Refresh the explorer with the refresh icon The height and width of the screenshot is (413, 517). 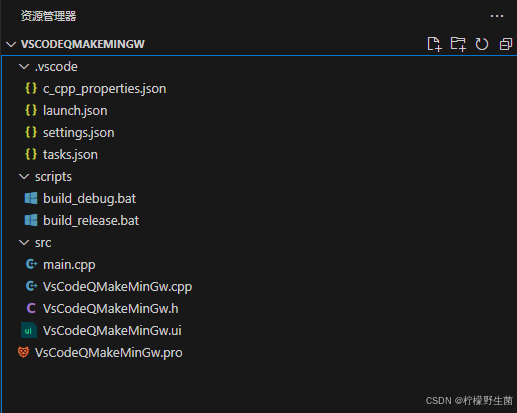pyautogui.click(x=482, y=44)
